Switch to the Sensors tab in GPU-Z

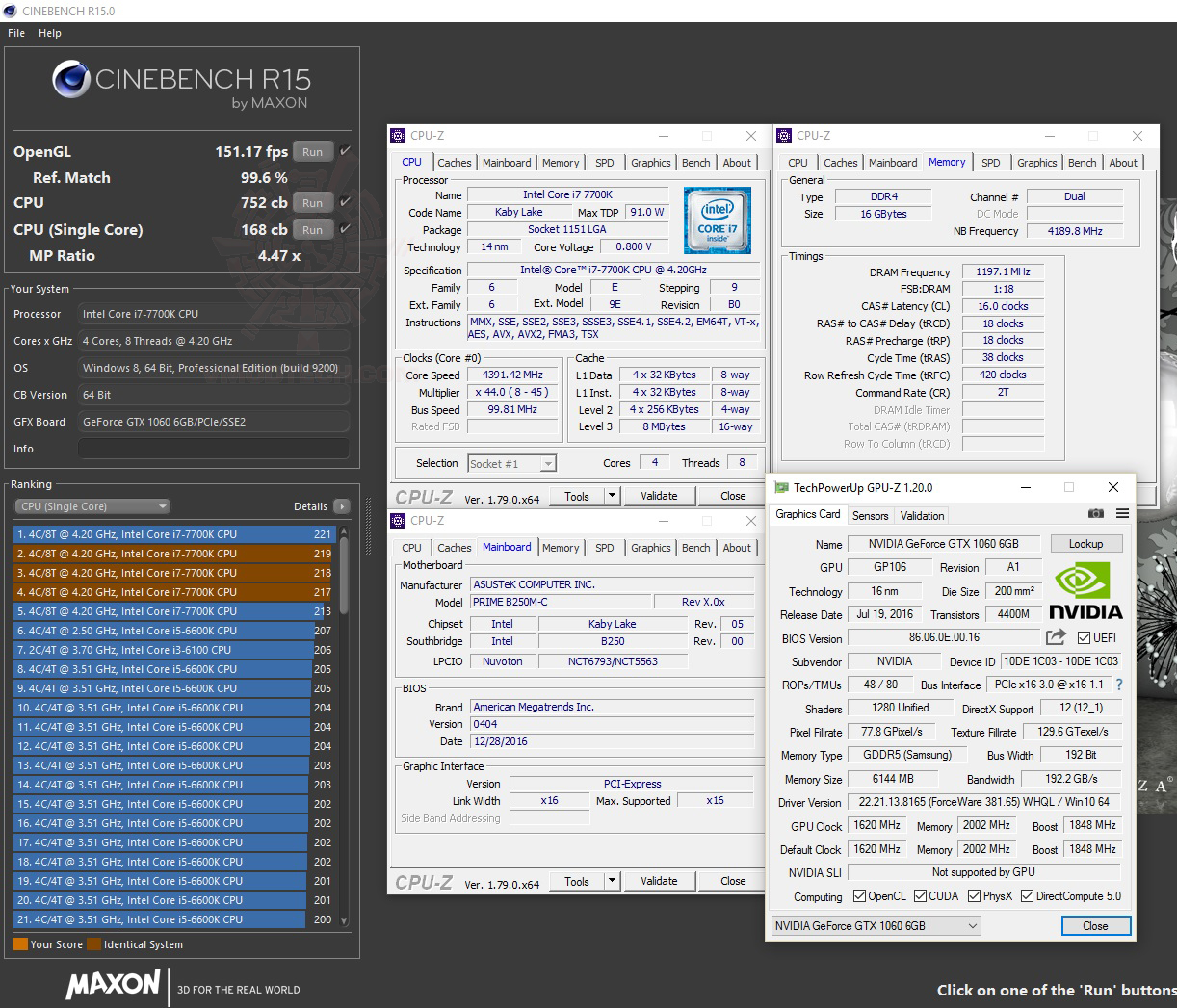pos(871,516)
